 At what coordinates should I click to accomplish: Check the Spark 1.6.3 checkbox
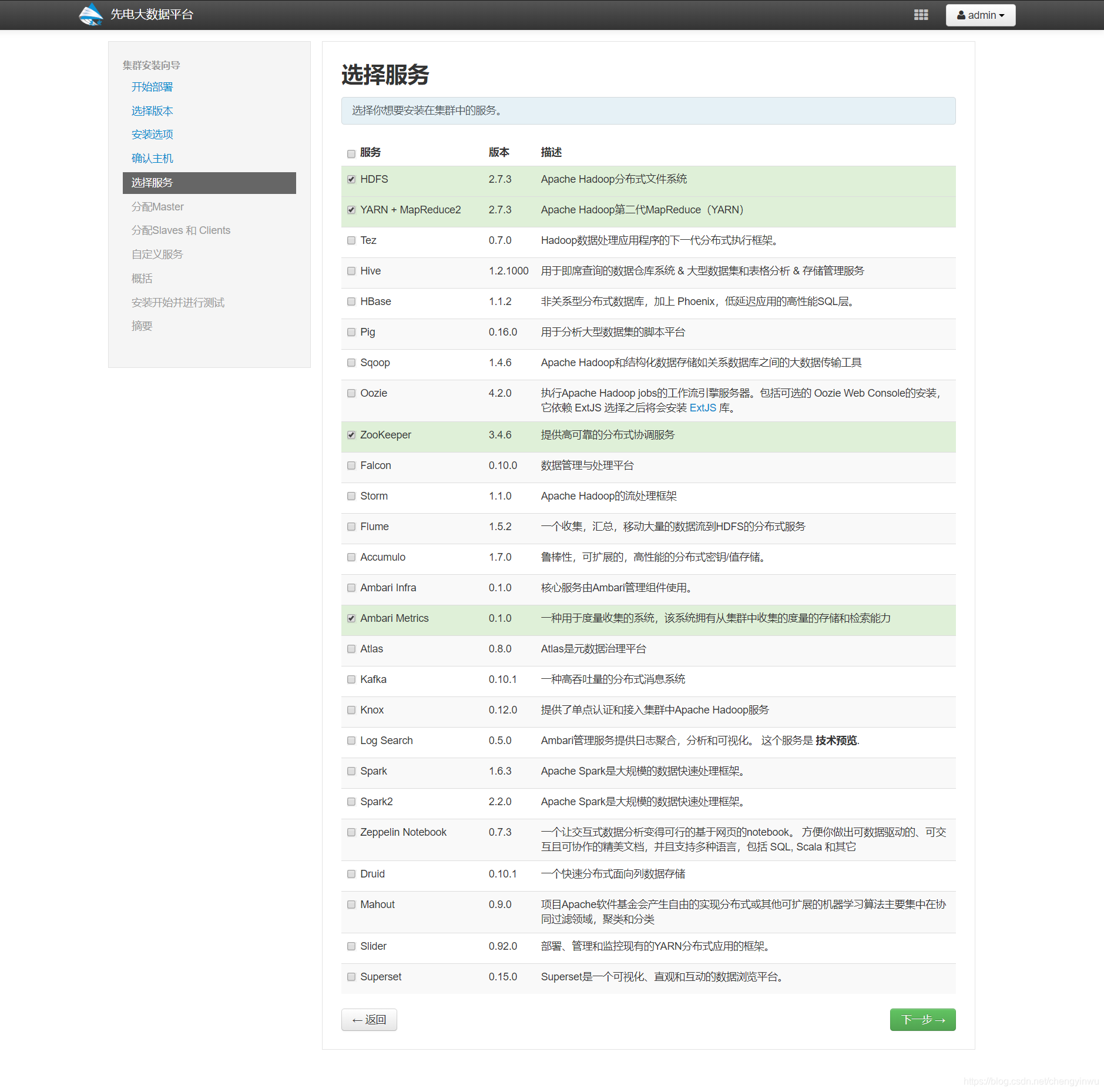(351, 771)
